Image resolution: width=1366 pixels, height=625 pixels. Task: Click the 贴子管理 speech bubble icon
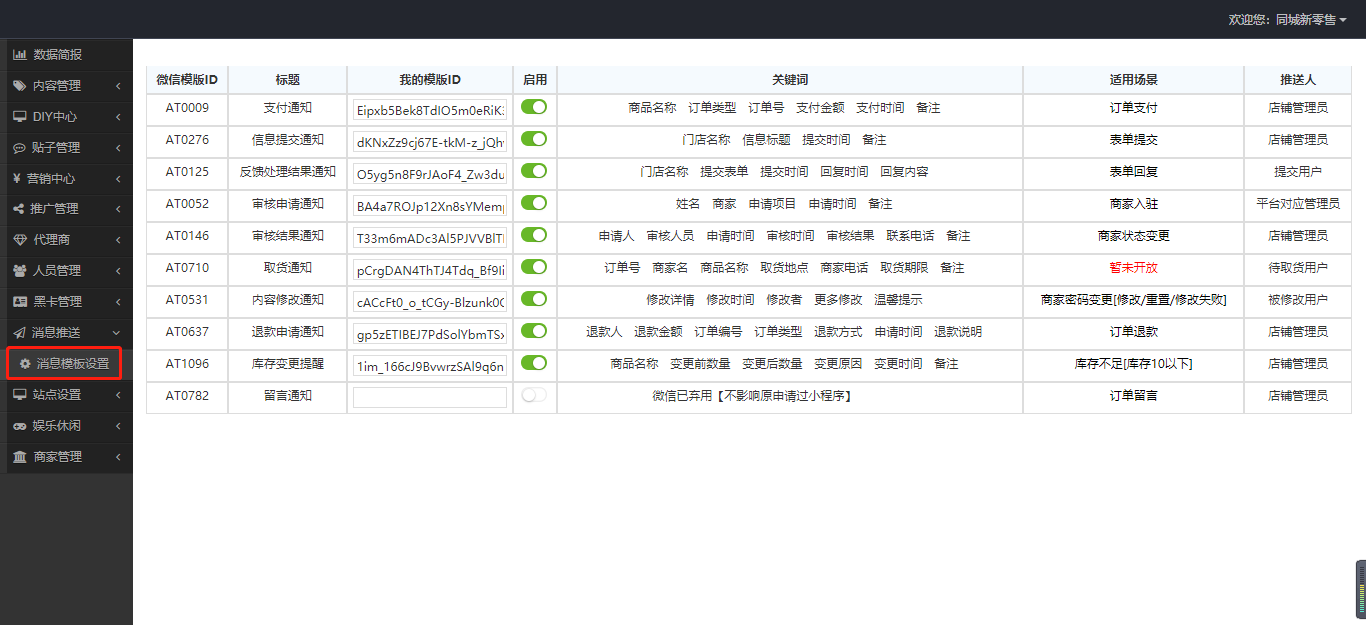click(19, 146)
